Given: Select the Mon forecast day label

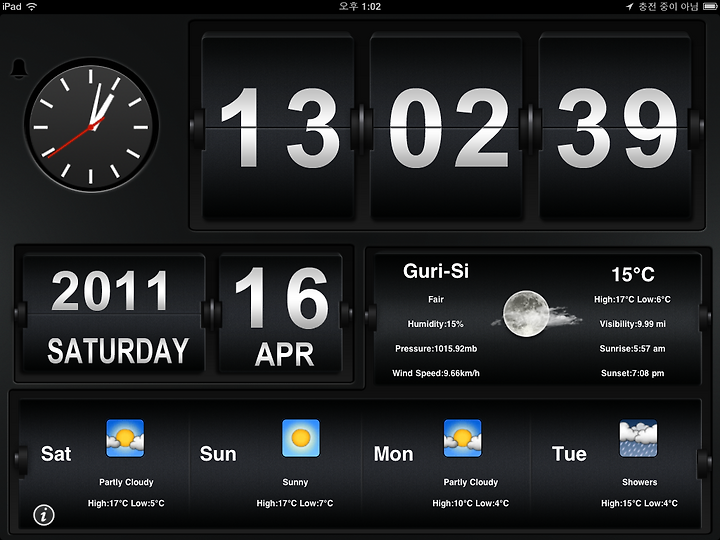Looking at the screenshot, I should click(394, 454).
